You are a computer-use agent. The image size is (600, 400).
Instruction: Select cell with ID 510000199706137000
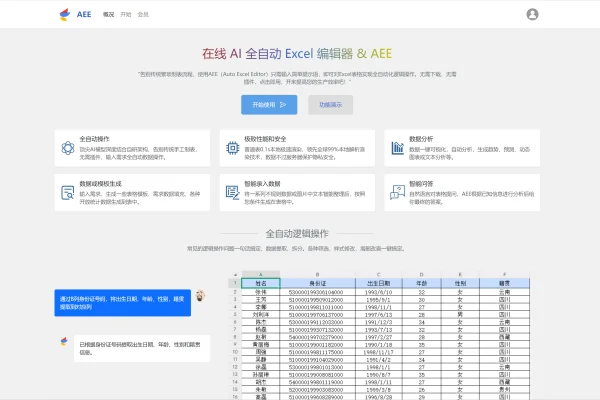(x=317, y=315)
